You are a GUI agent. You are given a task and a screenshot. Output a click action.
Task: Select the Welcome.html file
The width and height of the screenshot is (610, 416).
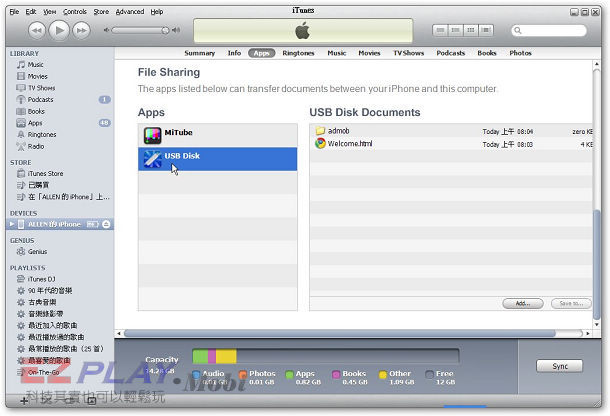pyautogui.click(x=350, y=144)
